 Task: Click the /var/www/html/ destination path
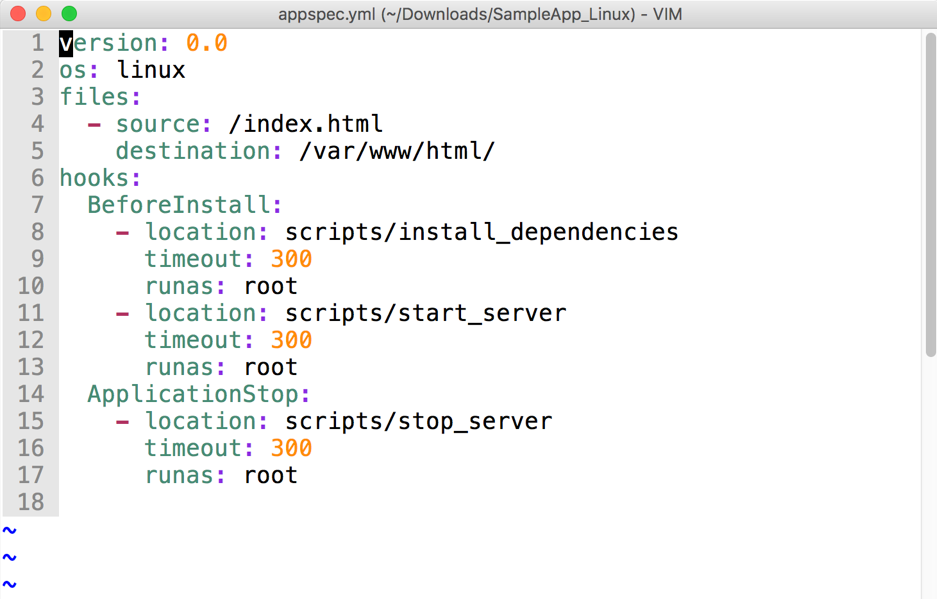pos(397,151)
